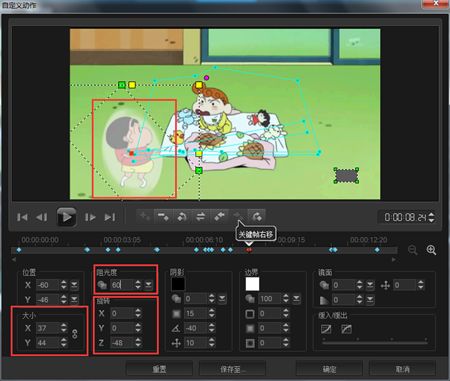
Task: Click the last keyframe toolbar icon with curved arrow
Action: tap(256, 217)
